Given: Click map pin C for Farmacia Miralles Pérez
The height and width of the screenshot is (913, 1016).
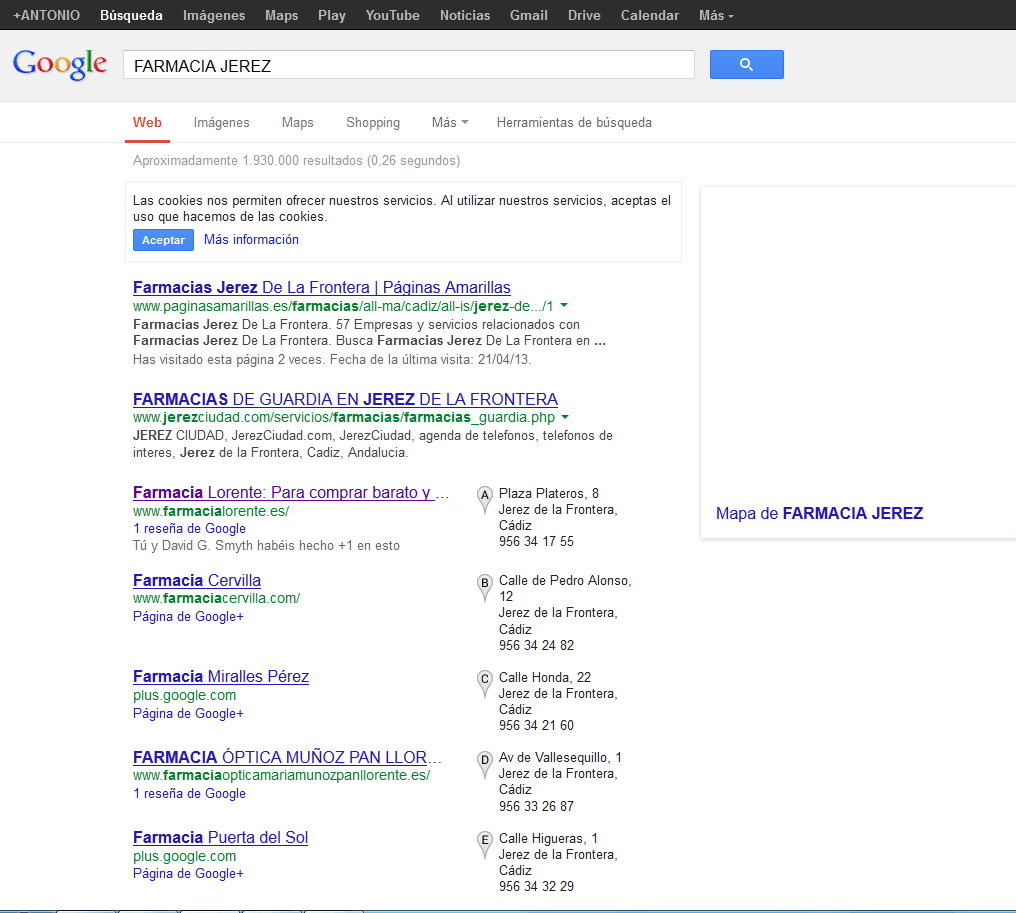Looking at the screenshot, I should tap(484, 684).
